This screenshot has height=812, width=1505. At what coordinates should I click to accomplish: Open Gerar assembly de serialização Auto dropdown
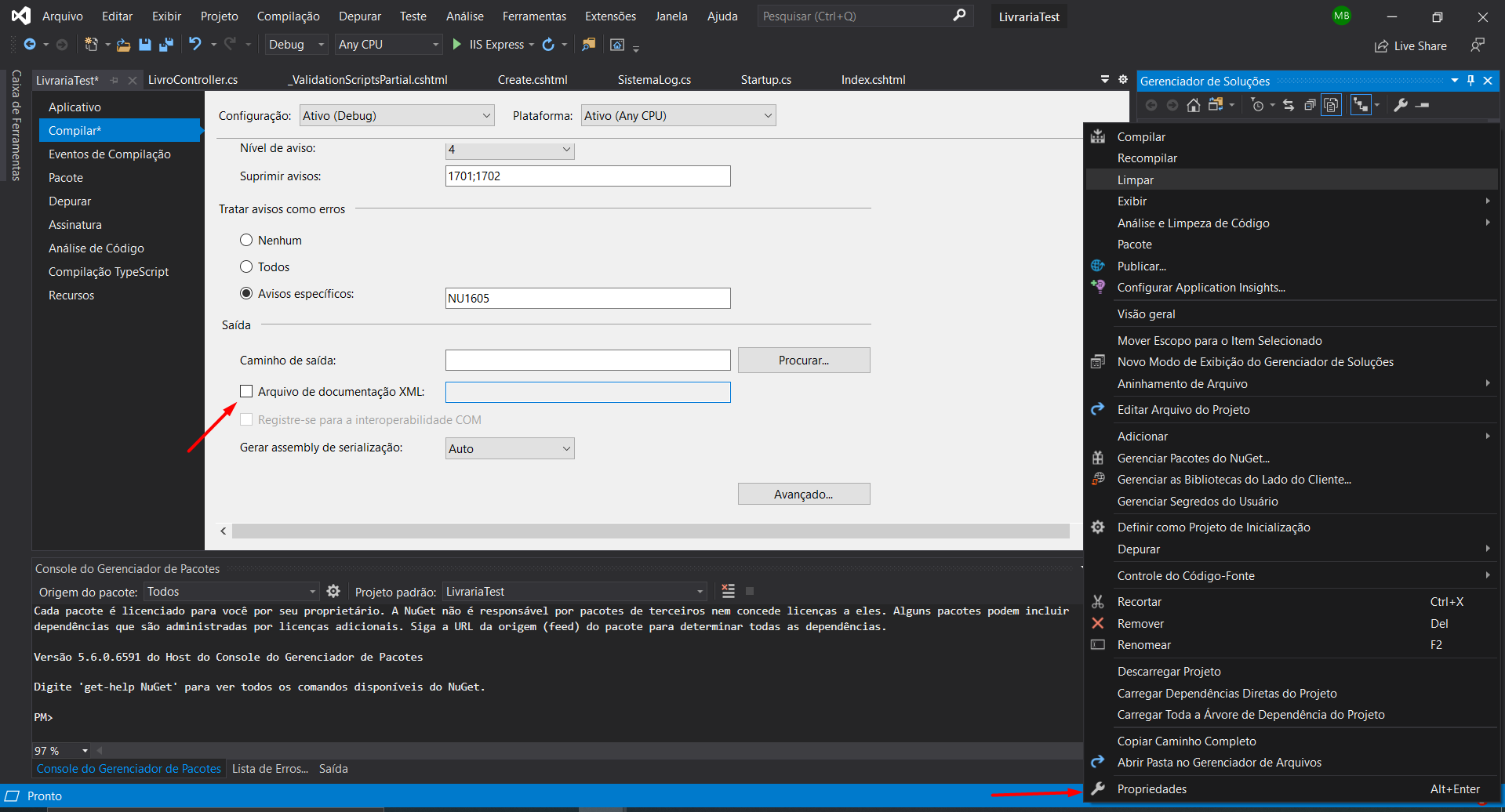pos(510,448)
